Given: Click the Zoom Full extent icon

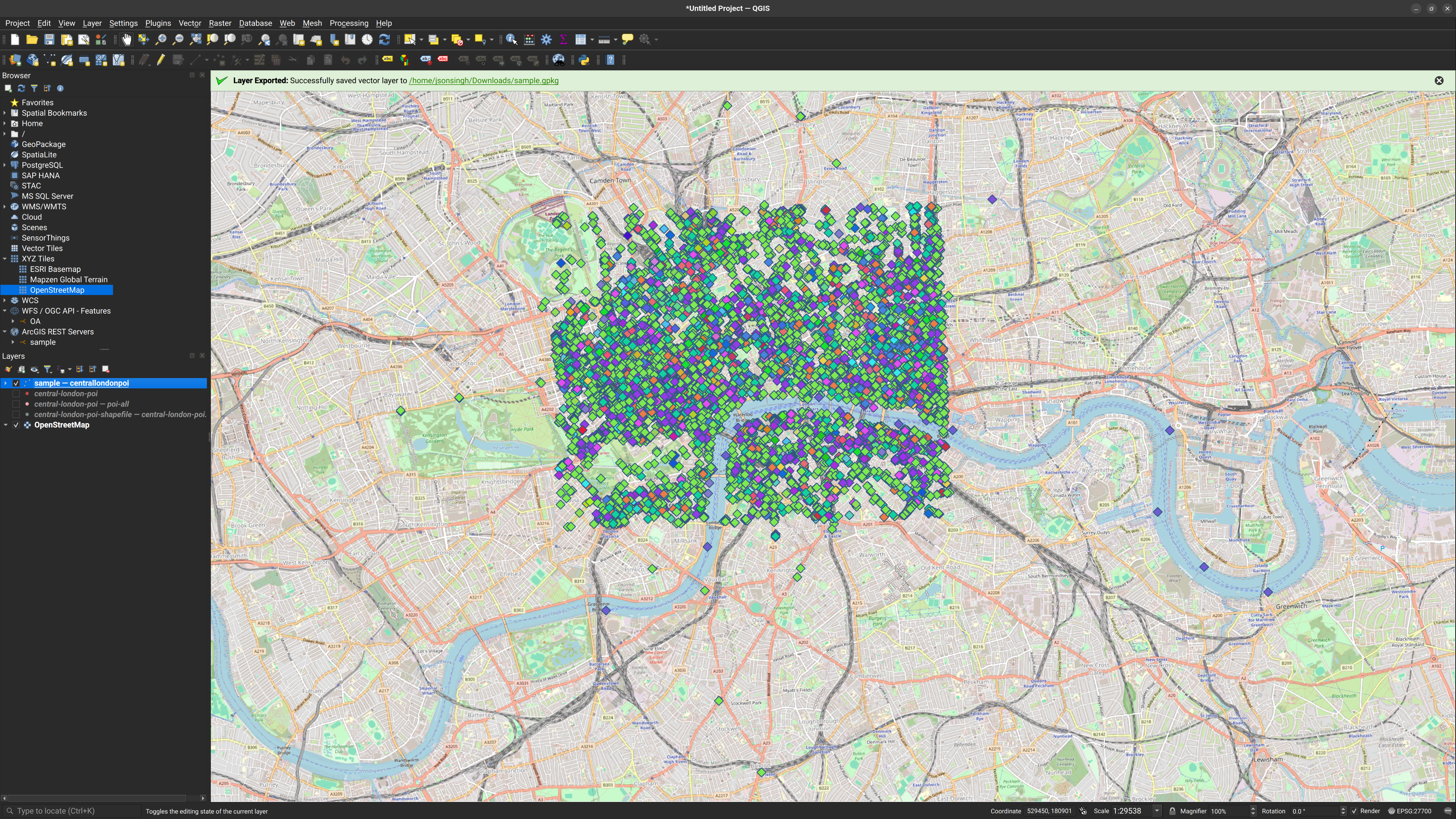Looking at the screenshot, I should [x=195, y=39].
